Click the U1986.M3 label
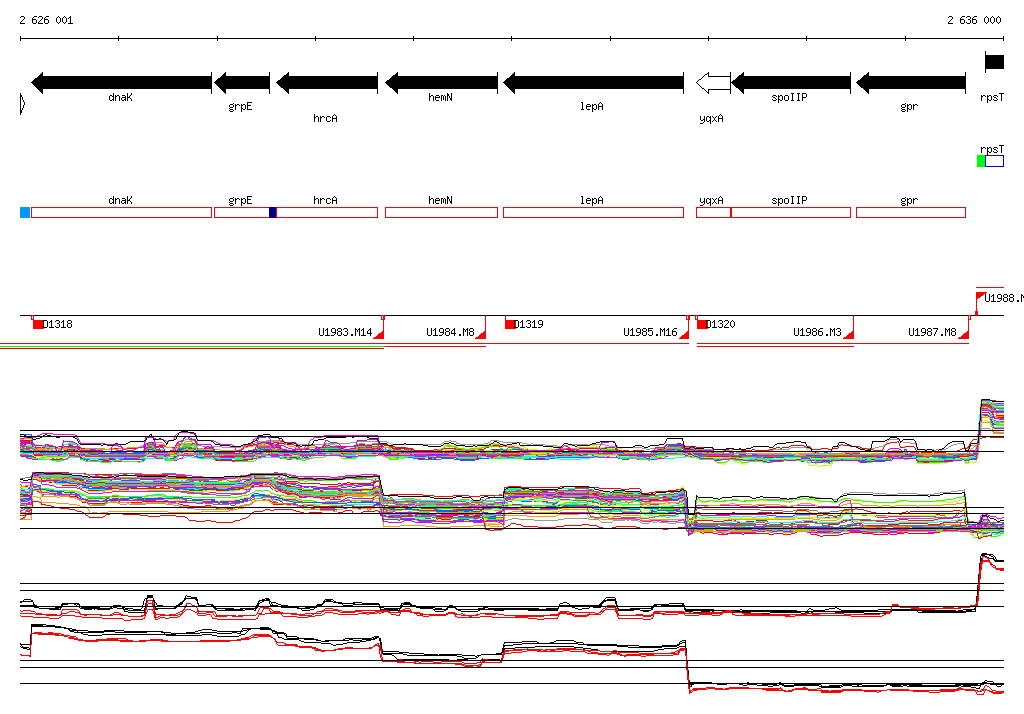This screenshot has height=714, width=1024. click(817, 333)
